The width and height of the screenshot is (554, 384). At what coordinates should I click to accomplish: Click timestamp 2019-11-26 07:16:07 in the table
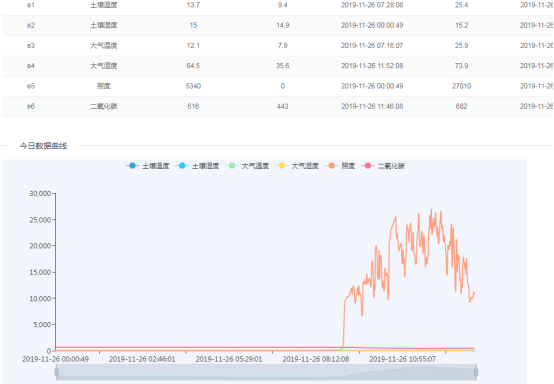click(x=372, y=45)
